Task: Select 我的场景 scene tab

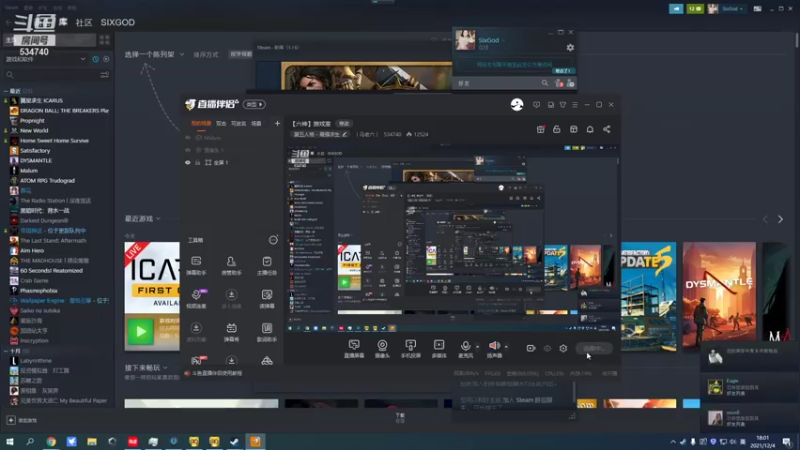Action: pos(201,123)
